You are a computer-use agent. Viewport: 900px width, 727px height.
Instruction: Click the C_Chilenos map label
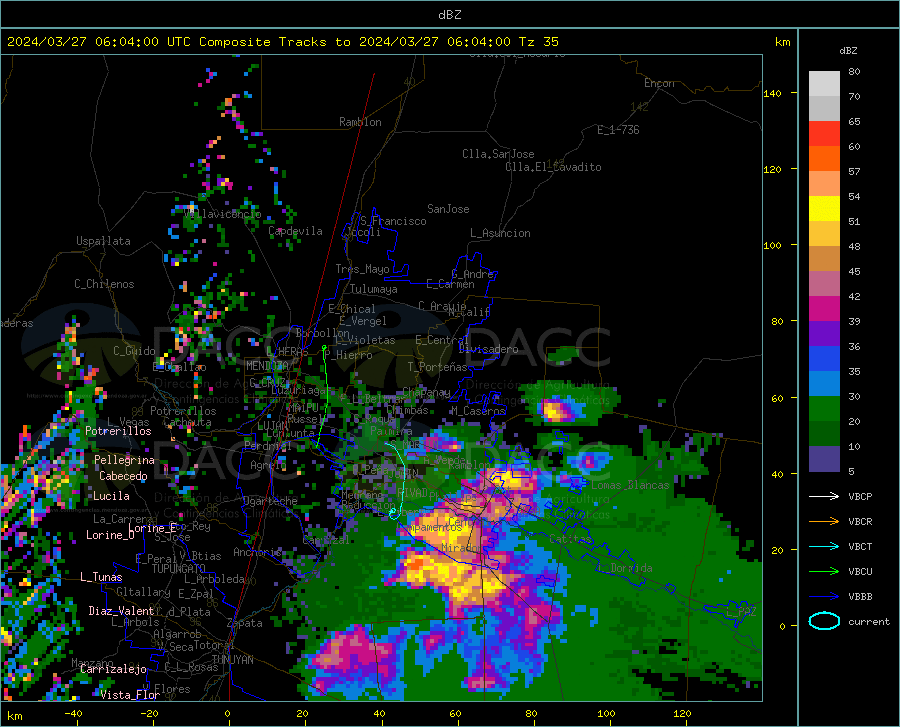click(x=104, y=284)
